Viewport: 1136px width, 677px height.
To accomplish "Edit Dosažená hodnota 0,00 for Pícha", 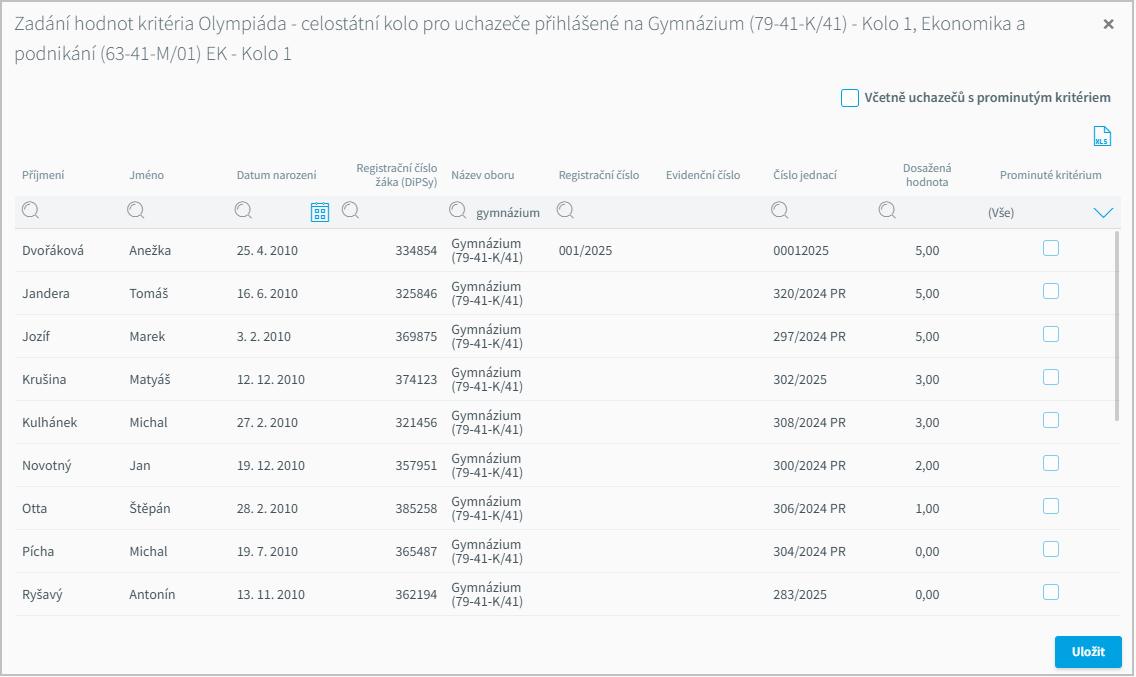I will (927, 552).
